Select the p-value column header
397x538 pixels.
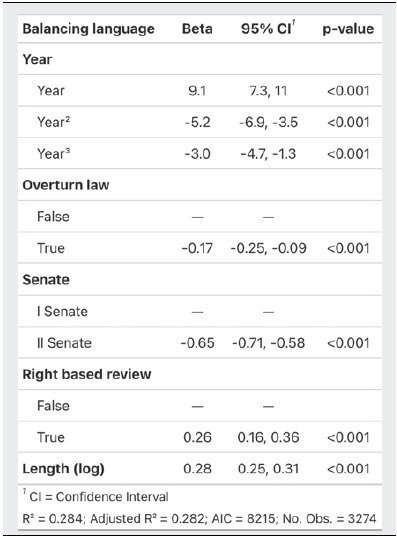tap(348, 29)
